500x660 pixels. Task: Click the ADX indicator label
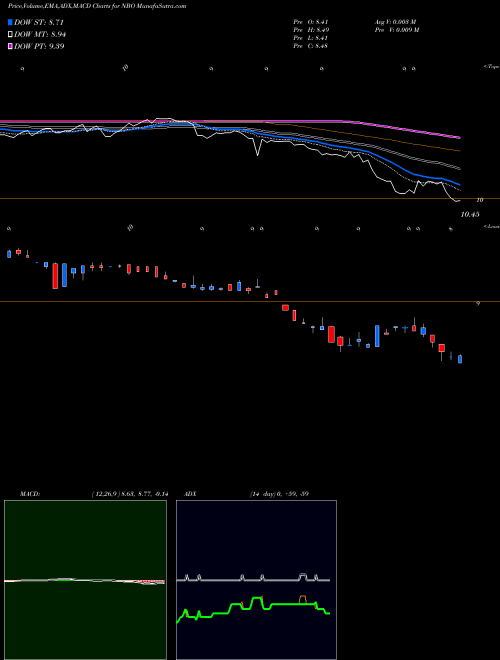(x=191, y=494)
